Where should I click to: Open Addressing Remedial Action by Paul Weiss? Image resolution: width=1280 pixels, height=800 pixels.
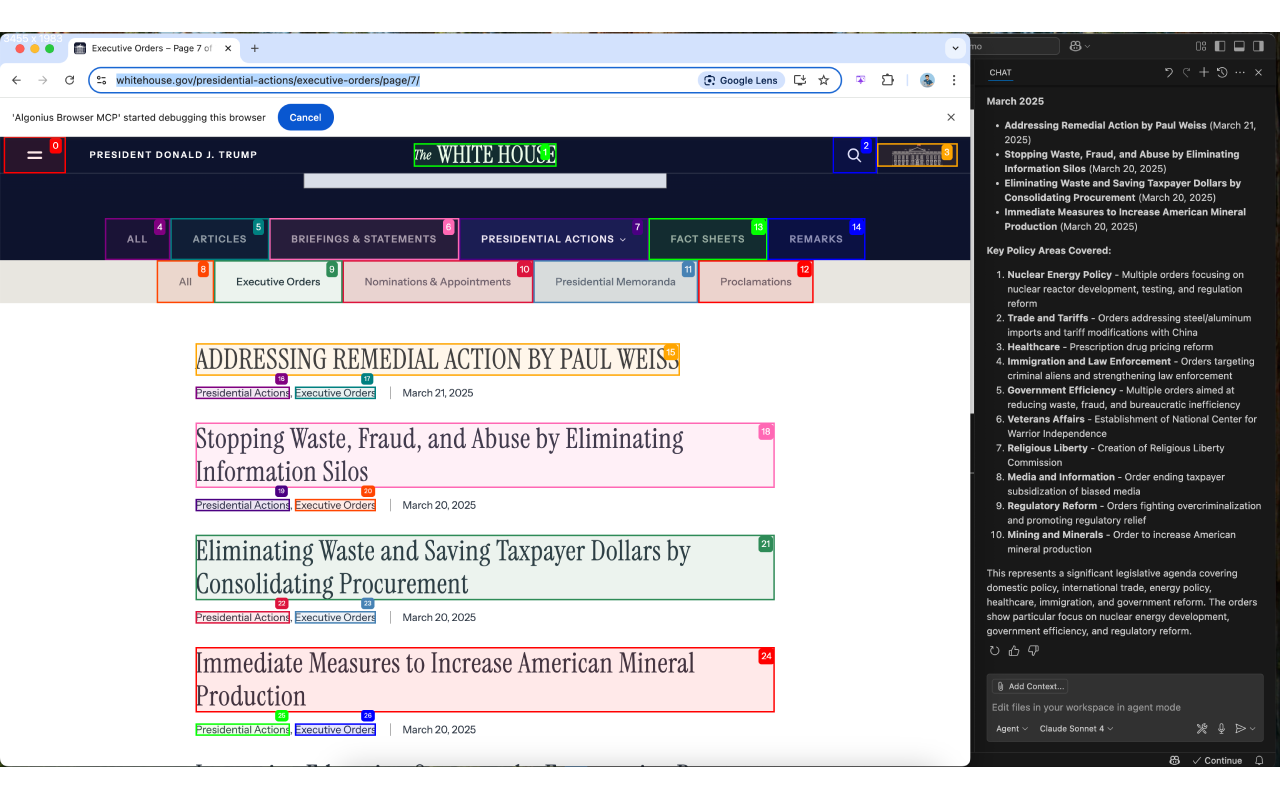(437, 359)
